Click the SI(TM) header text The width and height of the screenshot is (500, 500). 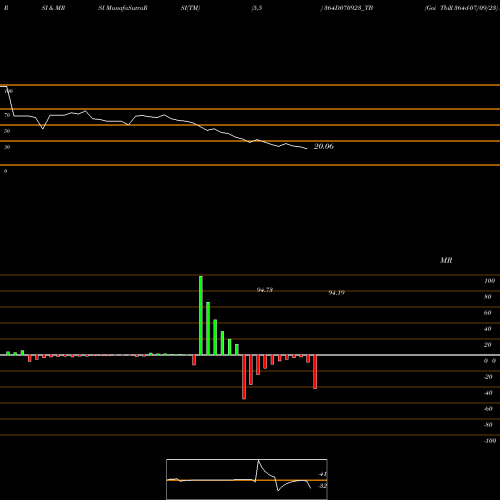pyautogui.click(x=190, y=8)
